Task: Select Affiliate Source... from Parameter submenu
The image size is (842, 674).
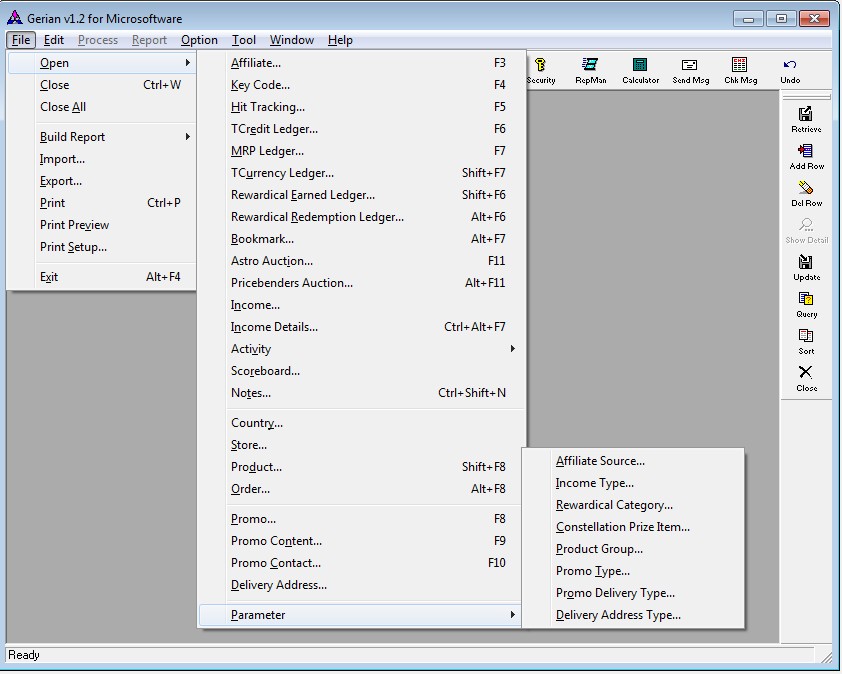Action: 600,461
